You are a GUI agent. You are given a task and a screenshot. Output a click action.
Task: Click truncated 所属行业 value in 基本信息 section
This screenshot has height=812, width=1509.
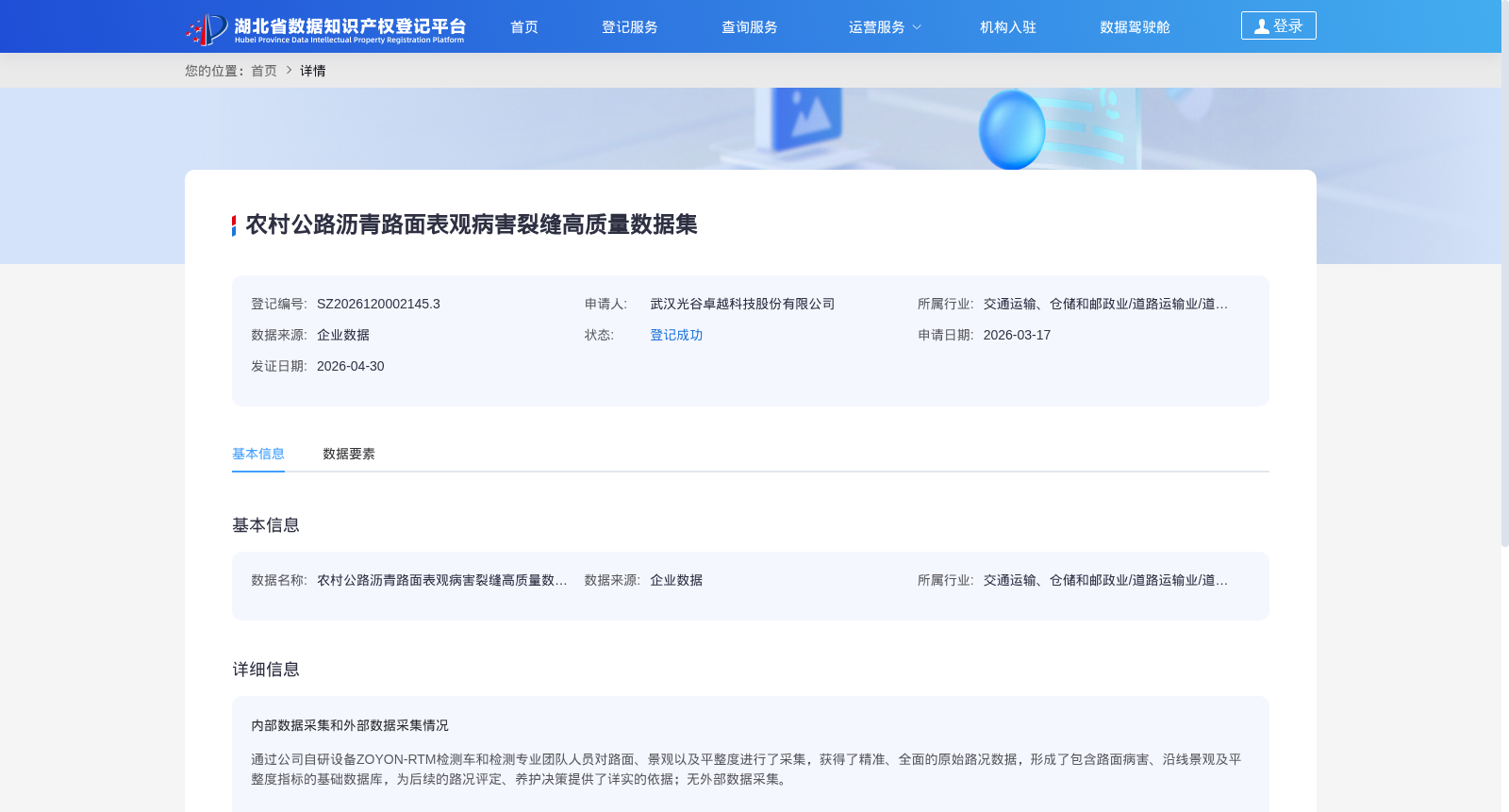[x=1105, y=580]
